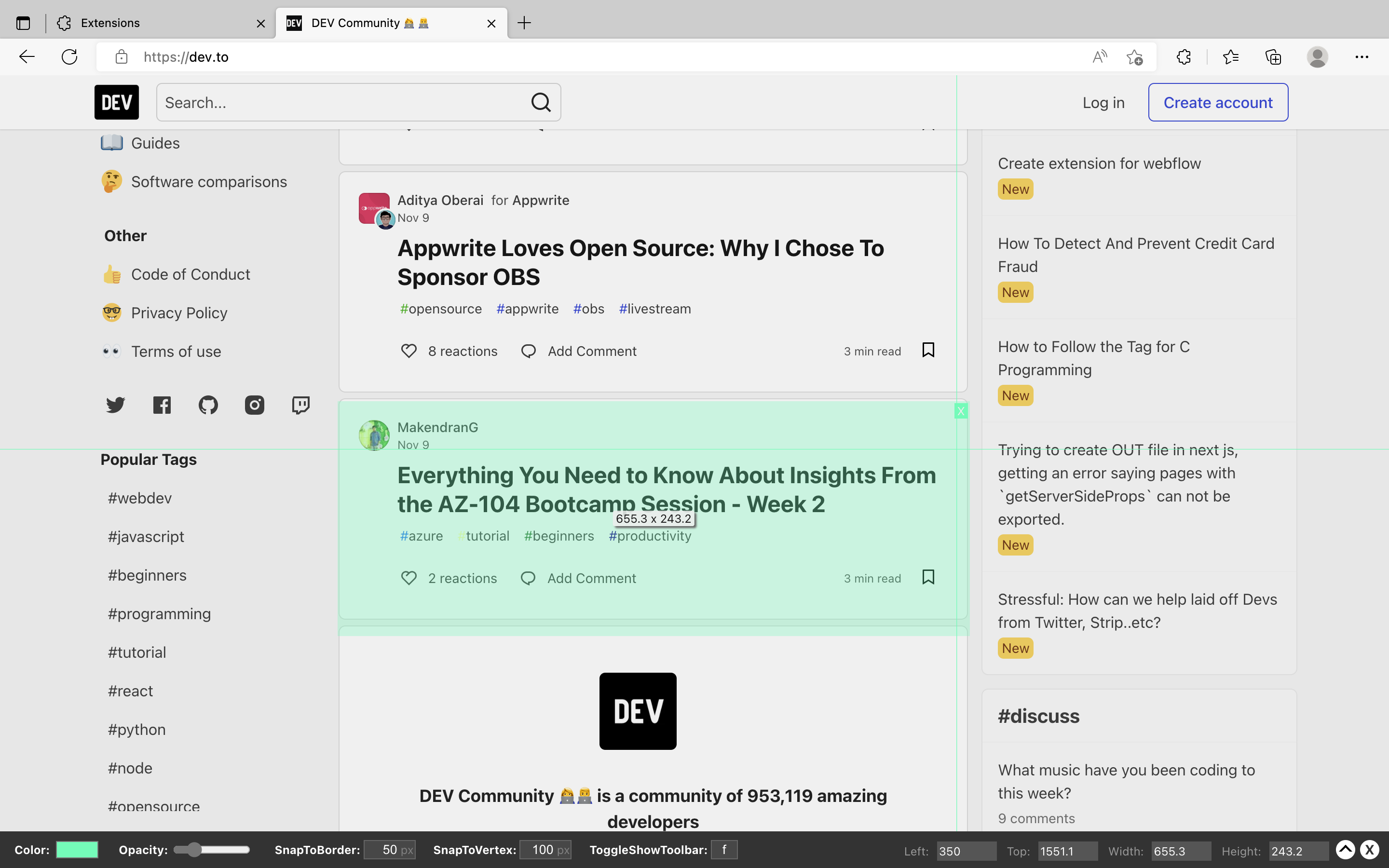The width and height of the screenshot is (1389, 868).
Task: Focus the SnapToVertex value field
Action: (x=545, y=850)
